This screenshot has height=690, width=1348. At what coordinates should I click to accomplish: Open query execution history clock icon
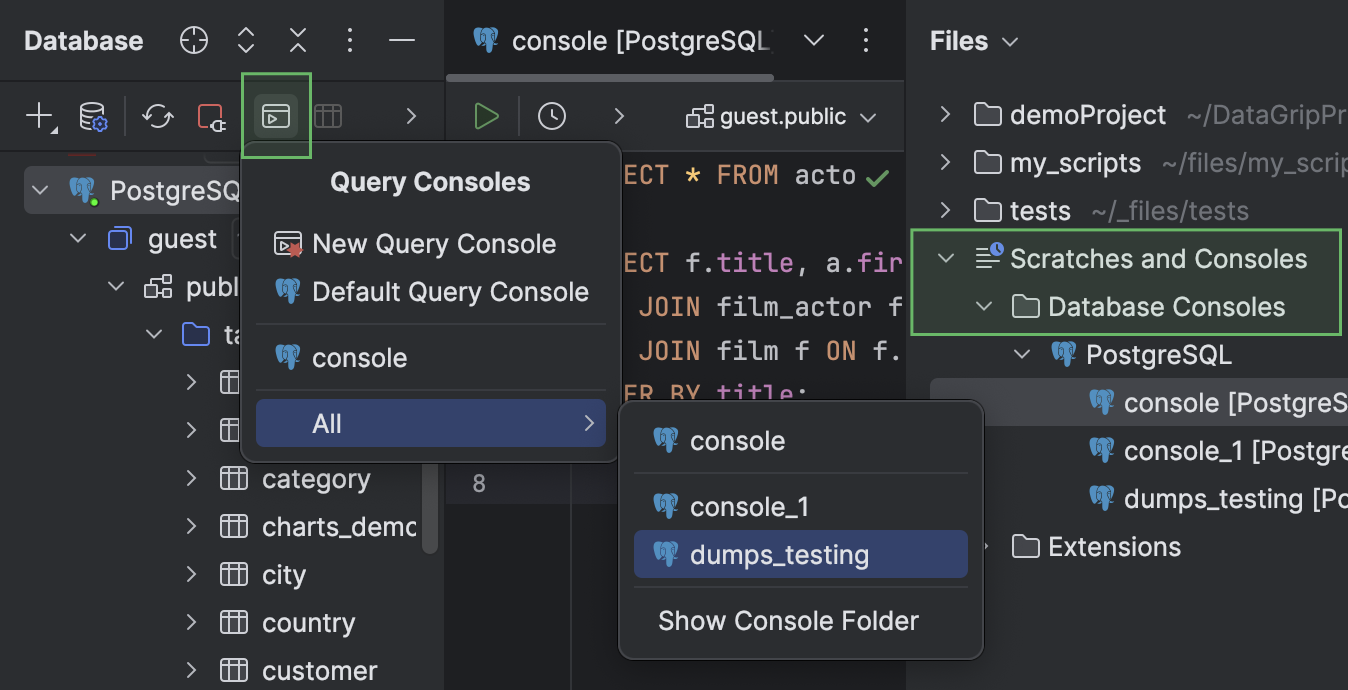(552, 115)
